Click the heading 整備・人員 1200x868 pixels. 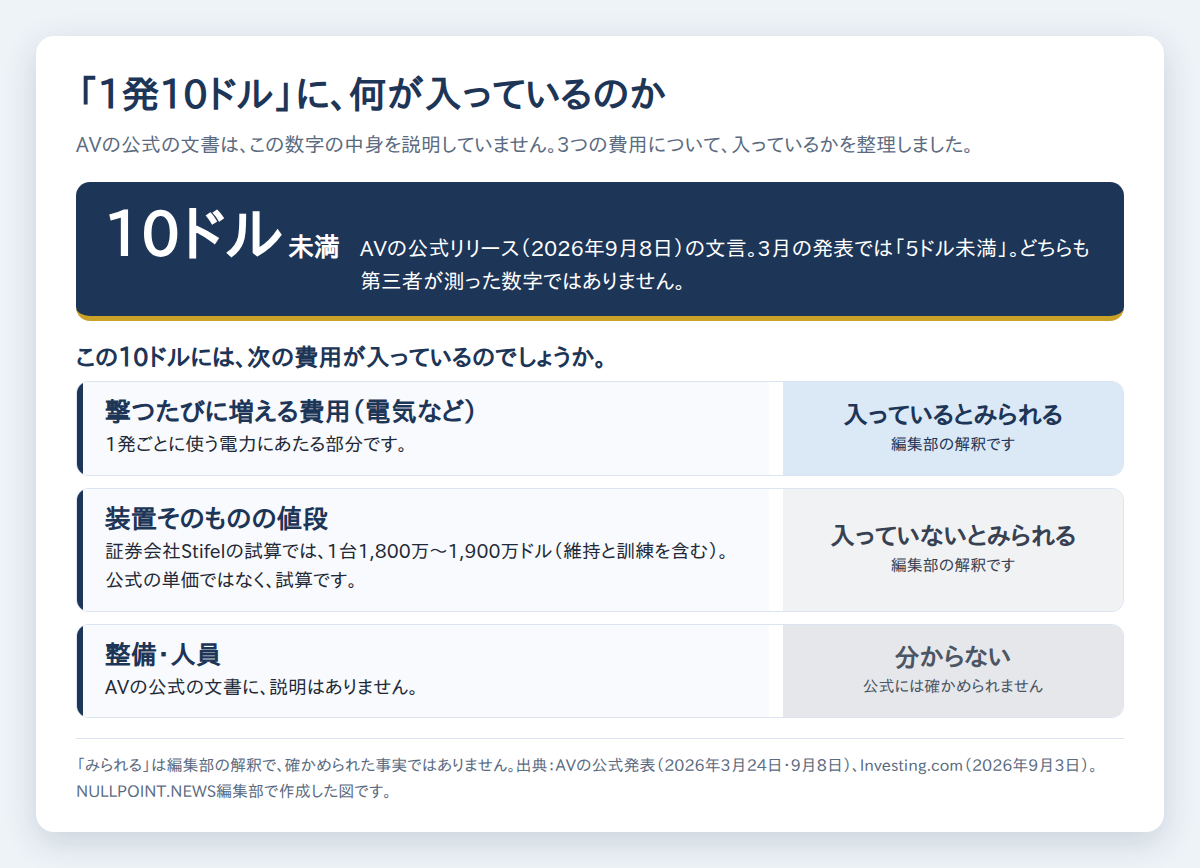coord(162,655)
